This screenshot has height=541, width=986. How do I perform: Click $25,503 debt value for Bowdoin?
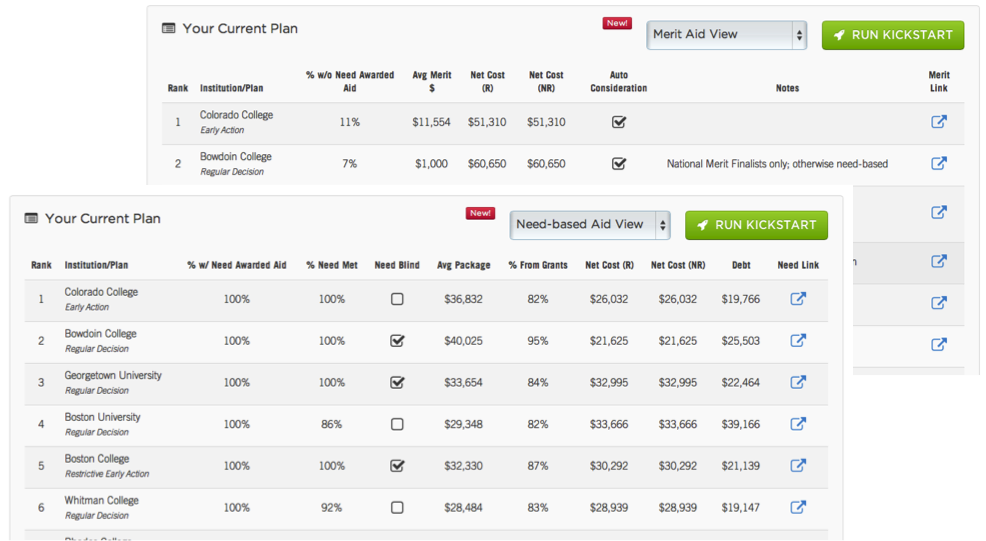[x=741, y=340]
